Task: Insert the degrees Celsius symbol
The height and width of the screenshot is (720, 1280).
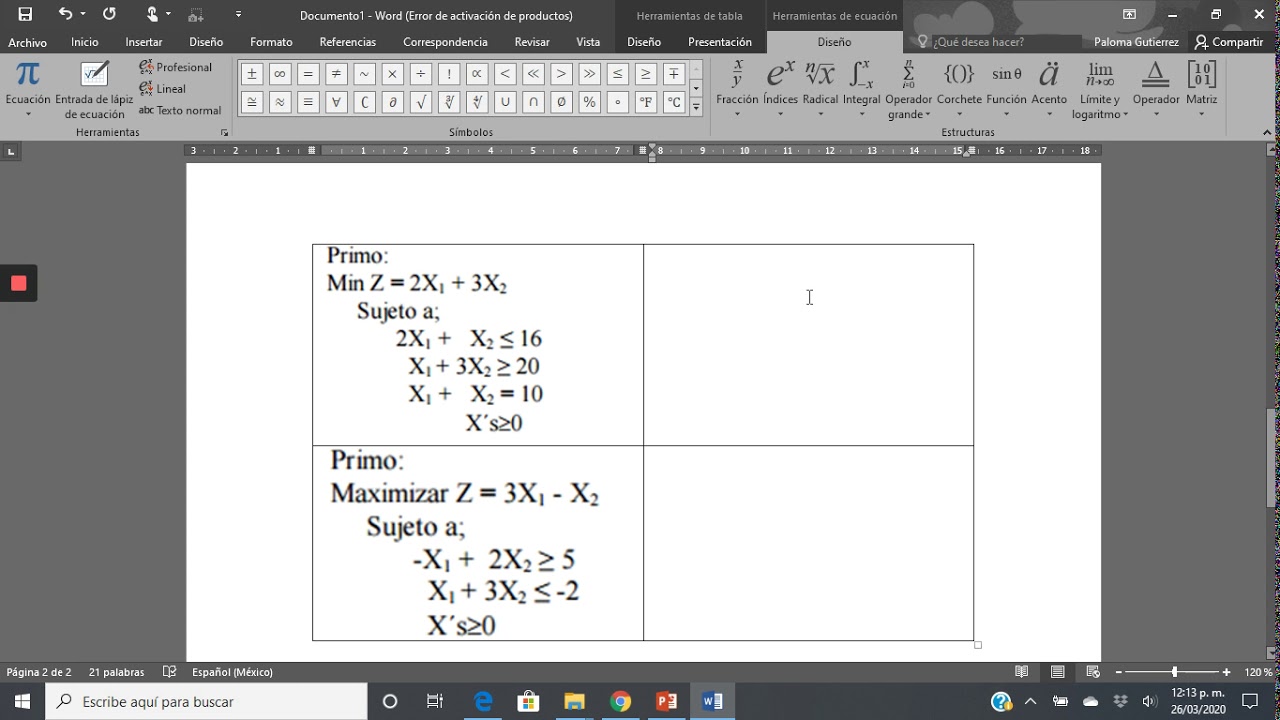Action: (x=674, y=102)
